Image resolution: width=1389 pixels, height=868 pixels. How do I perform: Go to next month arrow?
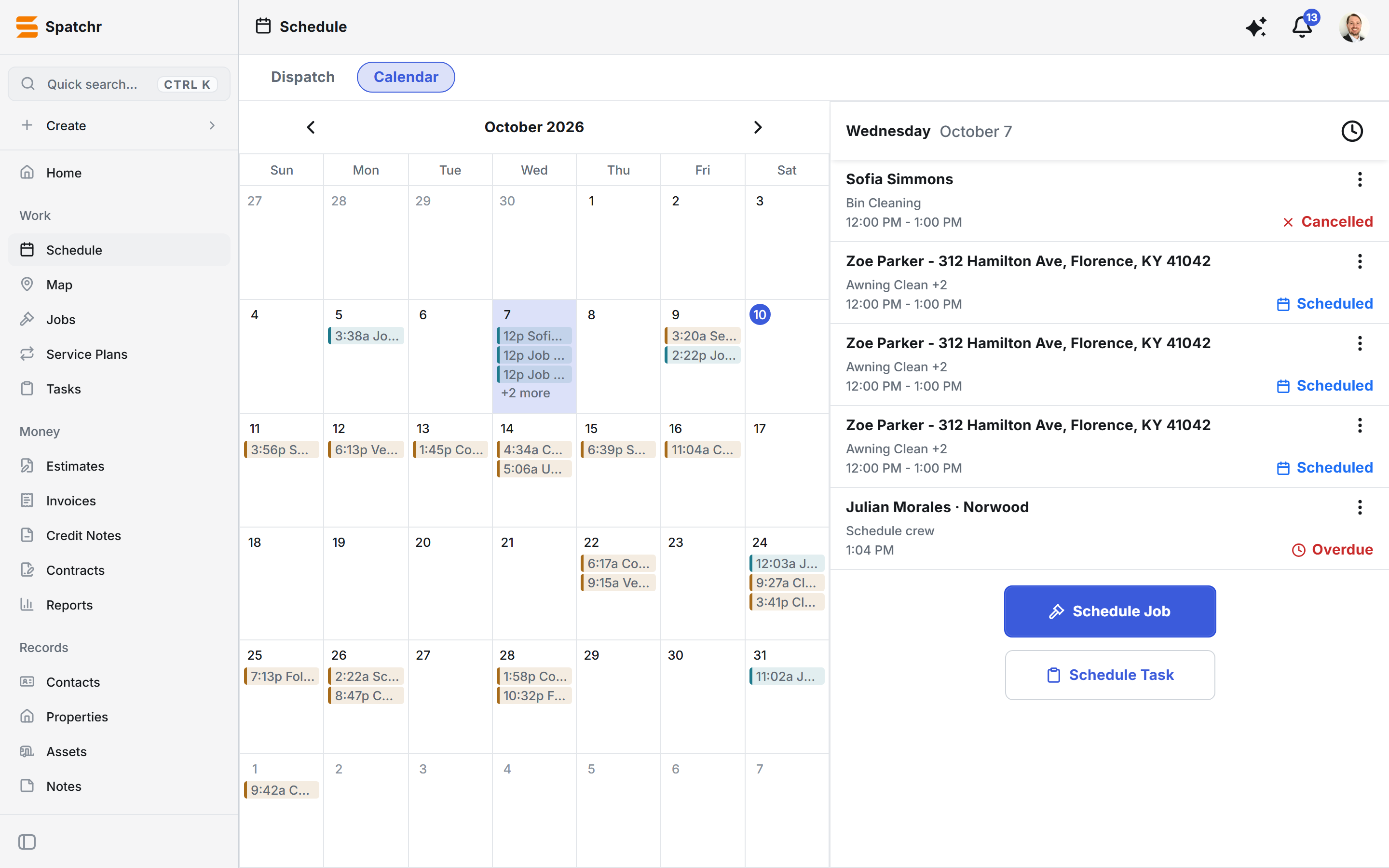tap(758, 127)
